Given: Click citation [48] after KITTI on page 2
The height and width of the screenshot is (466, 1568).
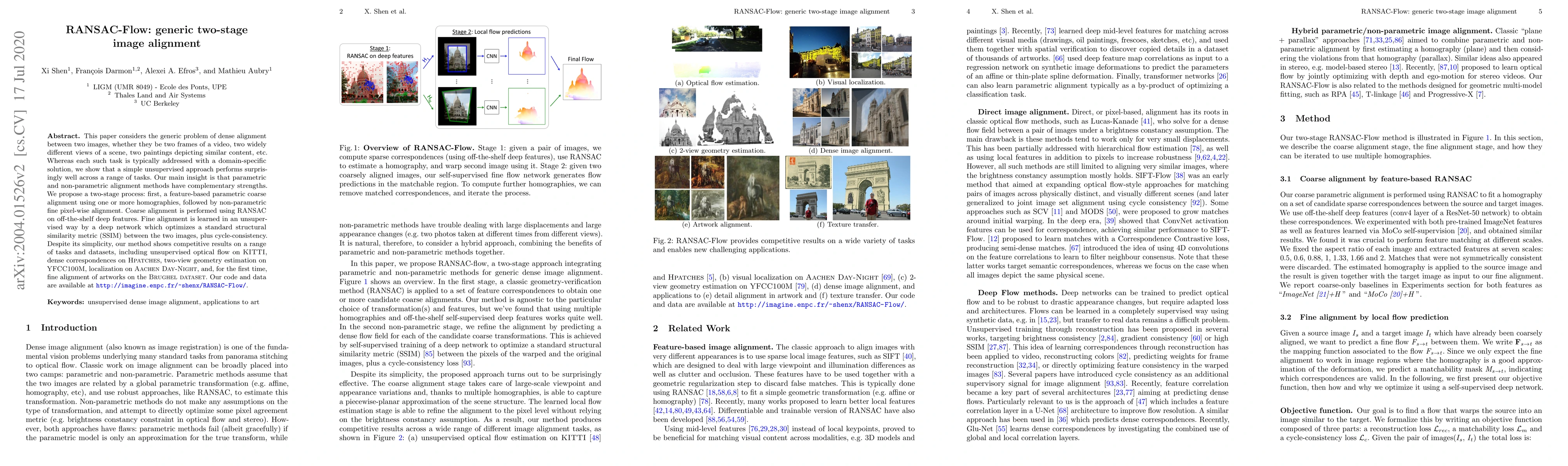Looking at the screenshot, I should click(595, 438).
